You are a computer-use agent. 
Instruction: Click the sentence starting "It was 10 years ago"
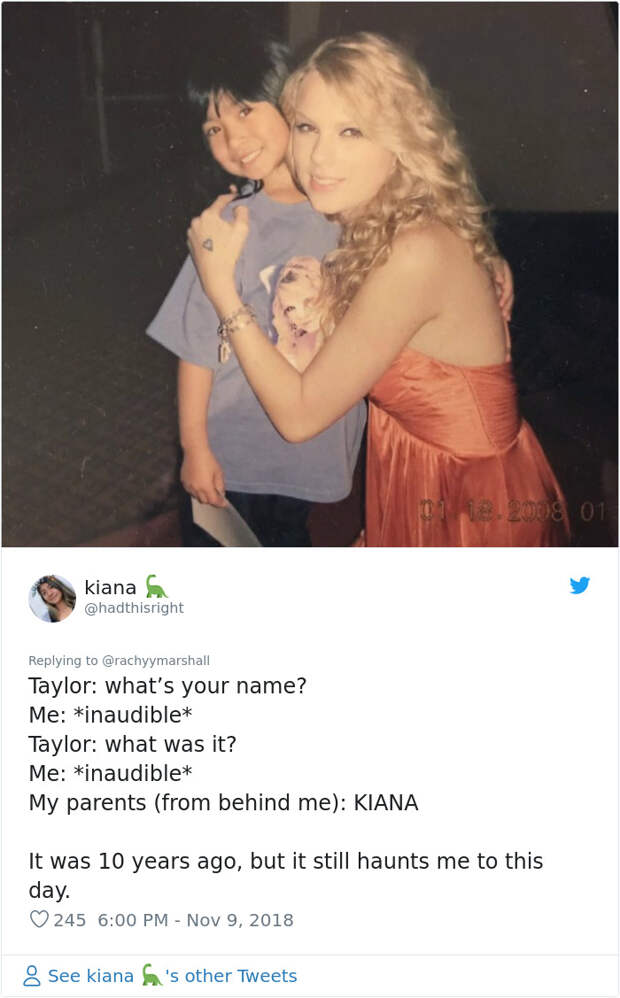[x=286, y=875]
